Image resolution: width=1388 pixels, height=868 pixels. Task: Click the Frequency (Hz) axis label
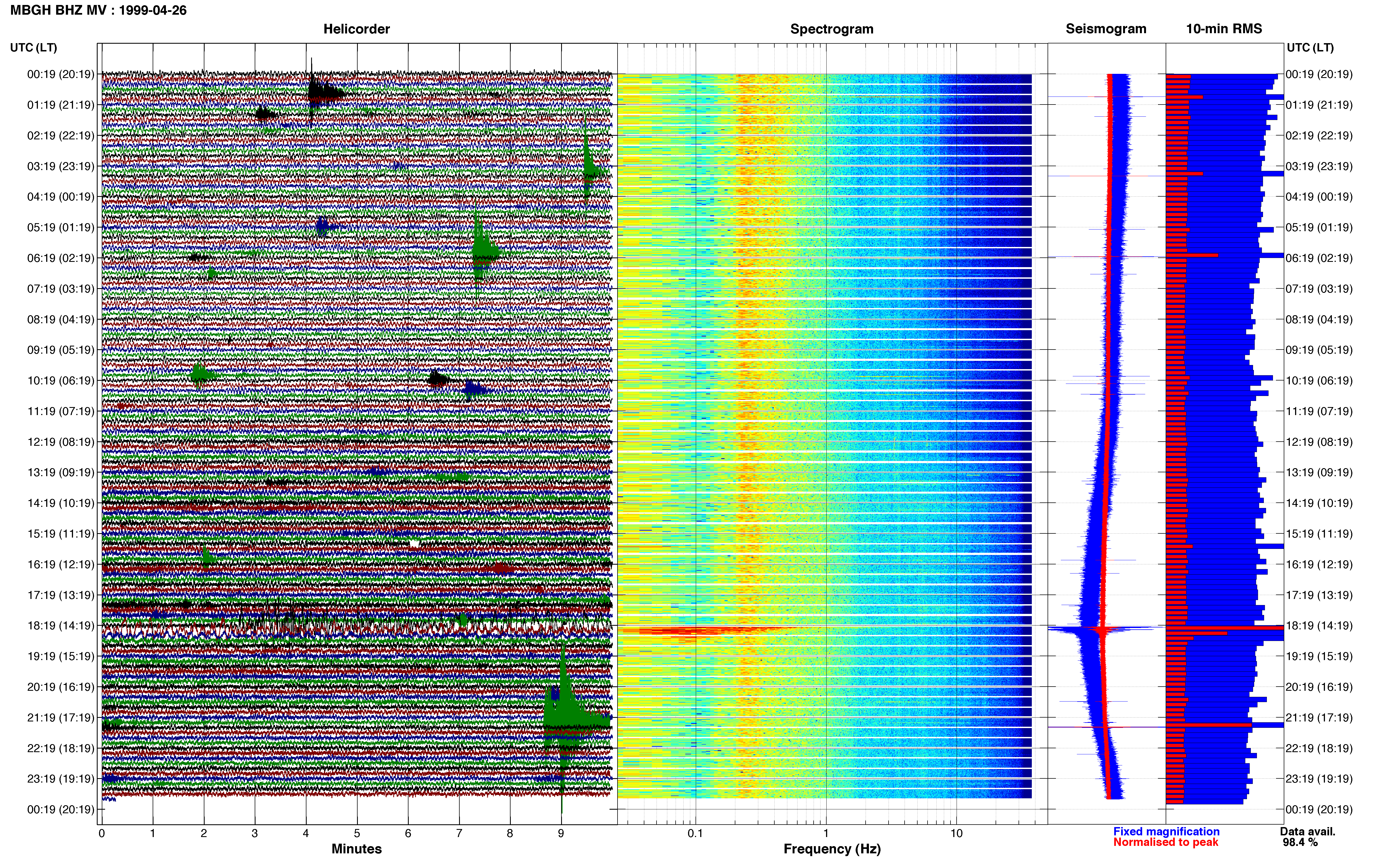pyautogui.click(x=832, y=848)
